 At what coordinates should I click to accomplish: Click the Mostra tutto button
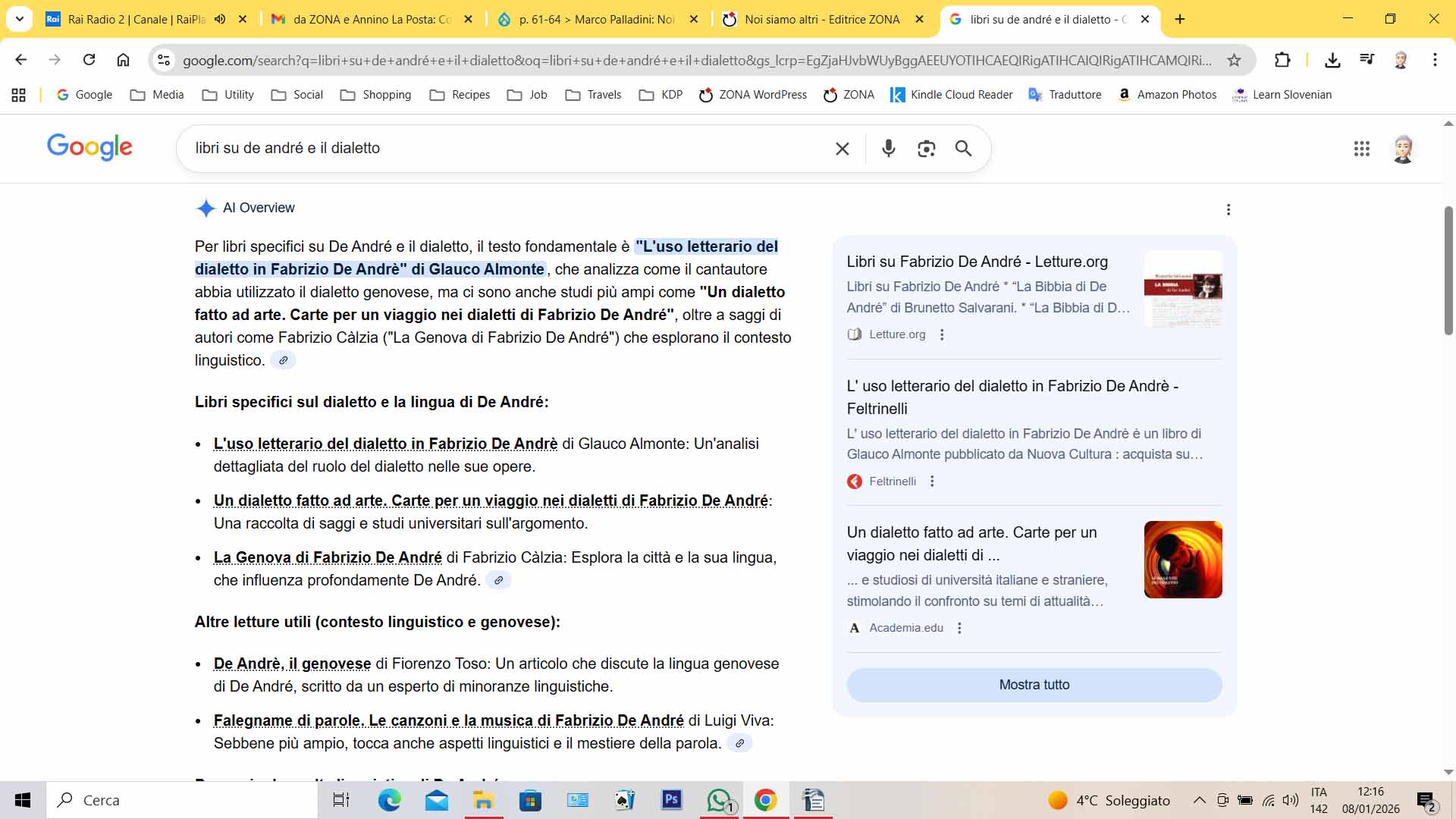coord(1034,685)
